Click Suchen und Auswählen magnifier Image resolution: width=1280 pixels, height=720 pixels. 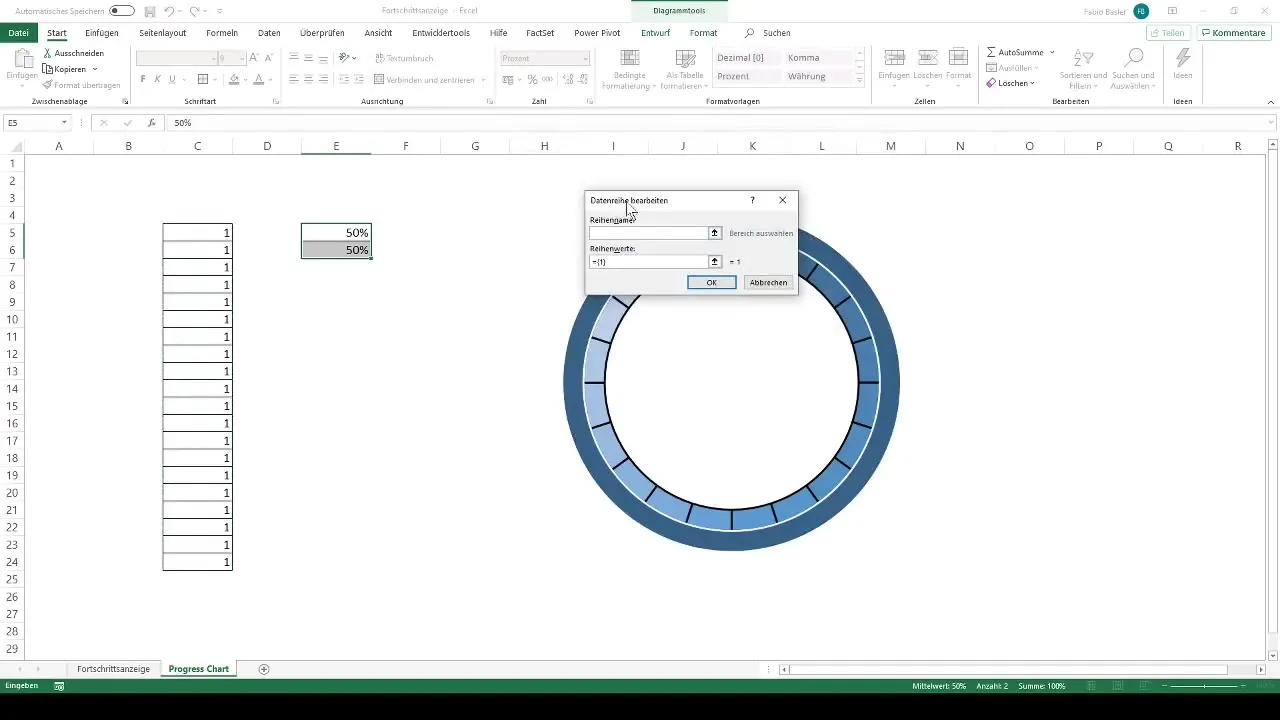pyautogui.click(x=1133, y=58)
